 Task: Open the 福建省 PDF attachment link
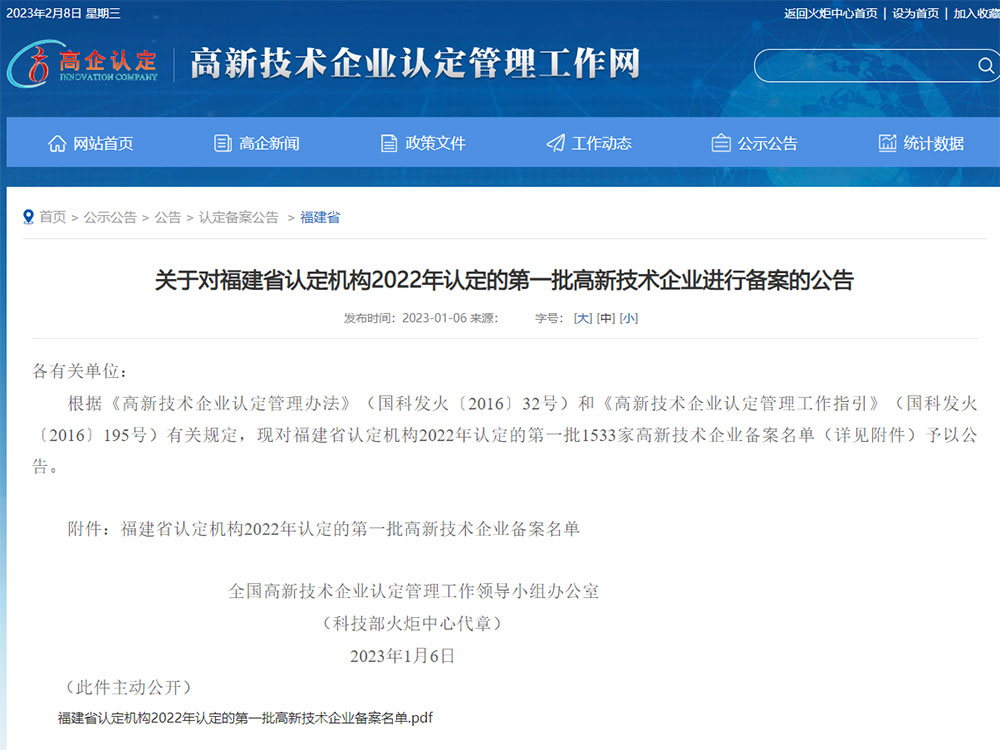[x=245, y=717]
